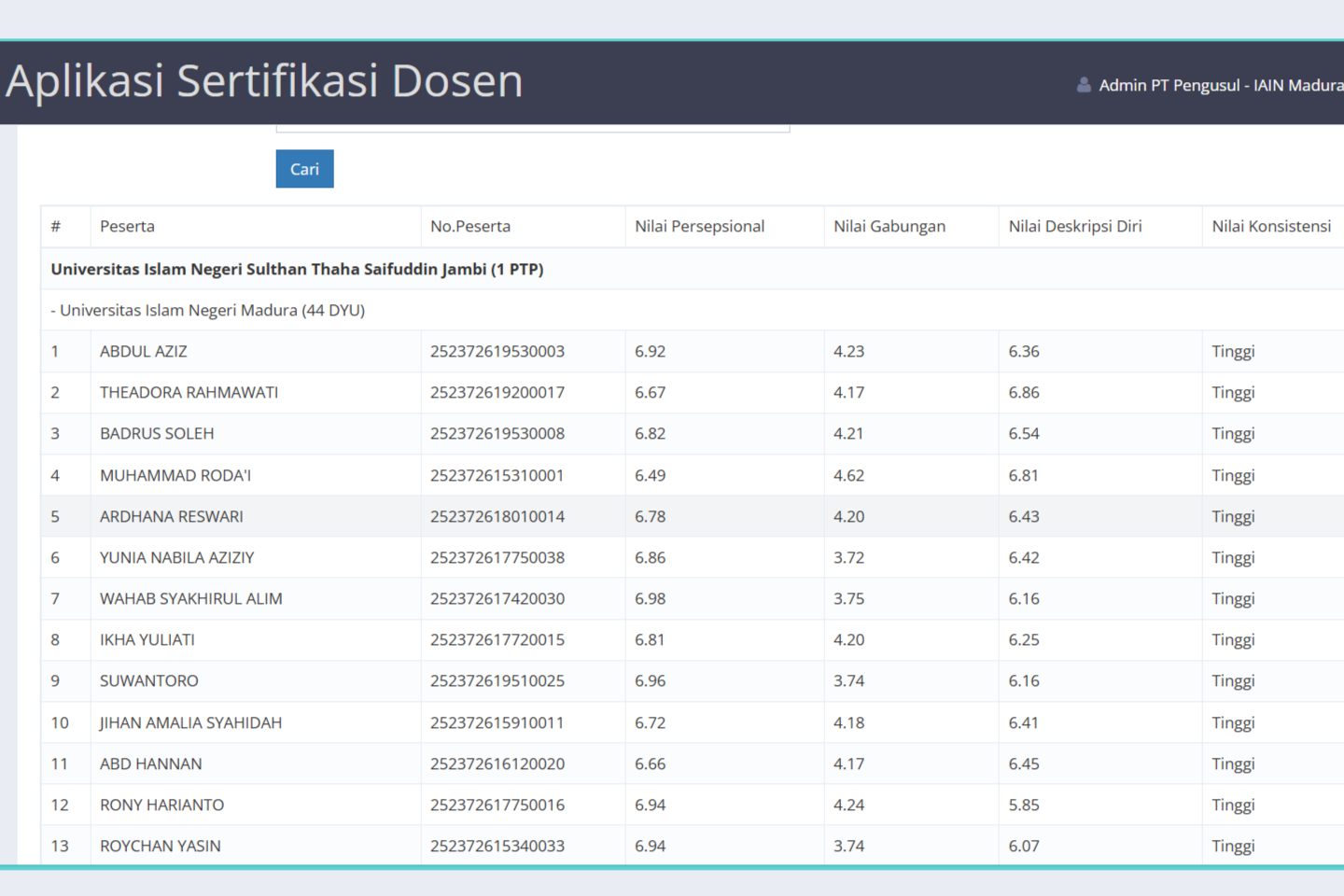
Task: Select participant ABDUL AZIZ
Action: (x=144, y=352)
